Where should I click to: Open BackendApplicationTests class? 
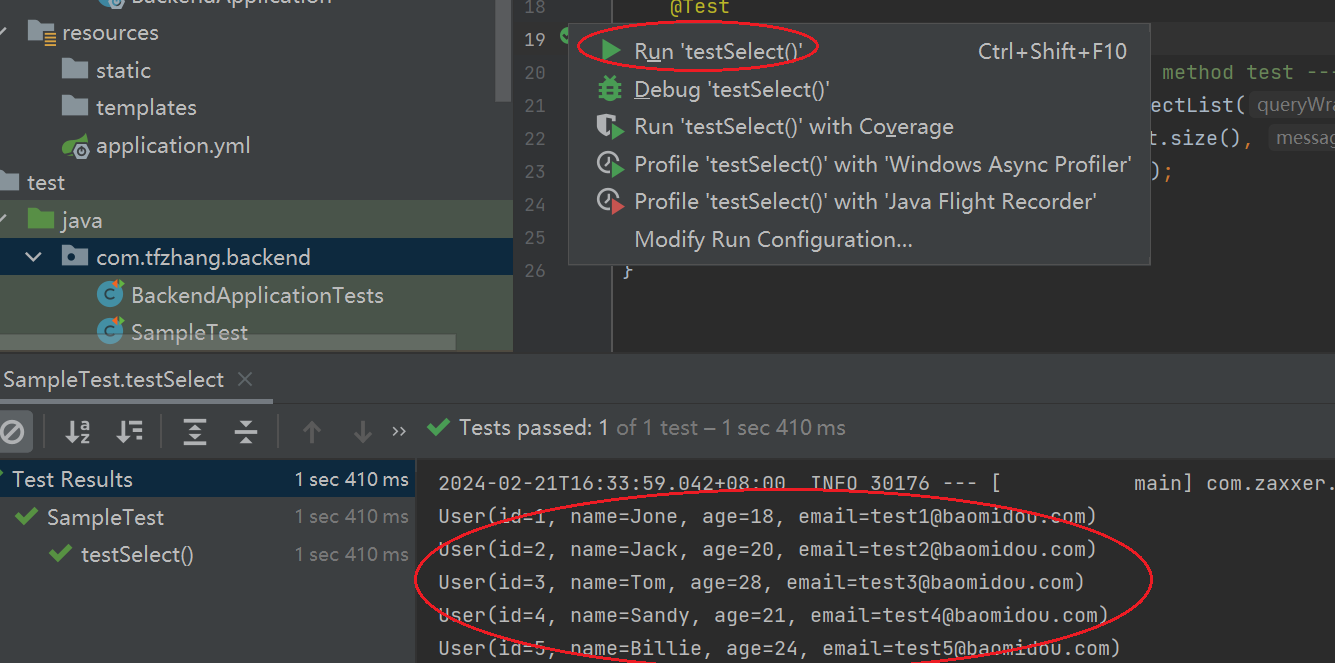point(257,296)
